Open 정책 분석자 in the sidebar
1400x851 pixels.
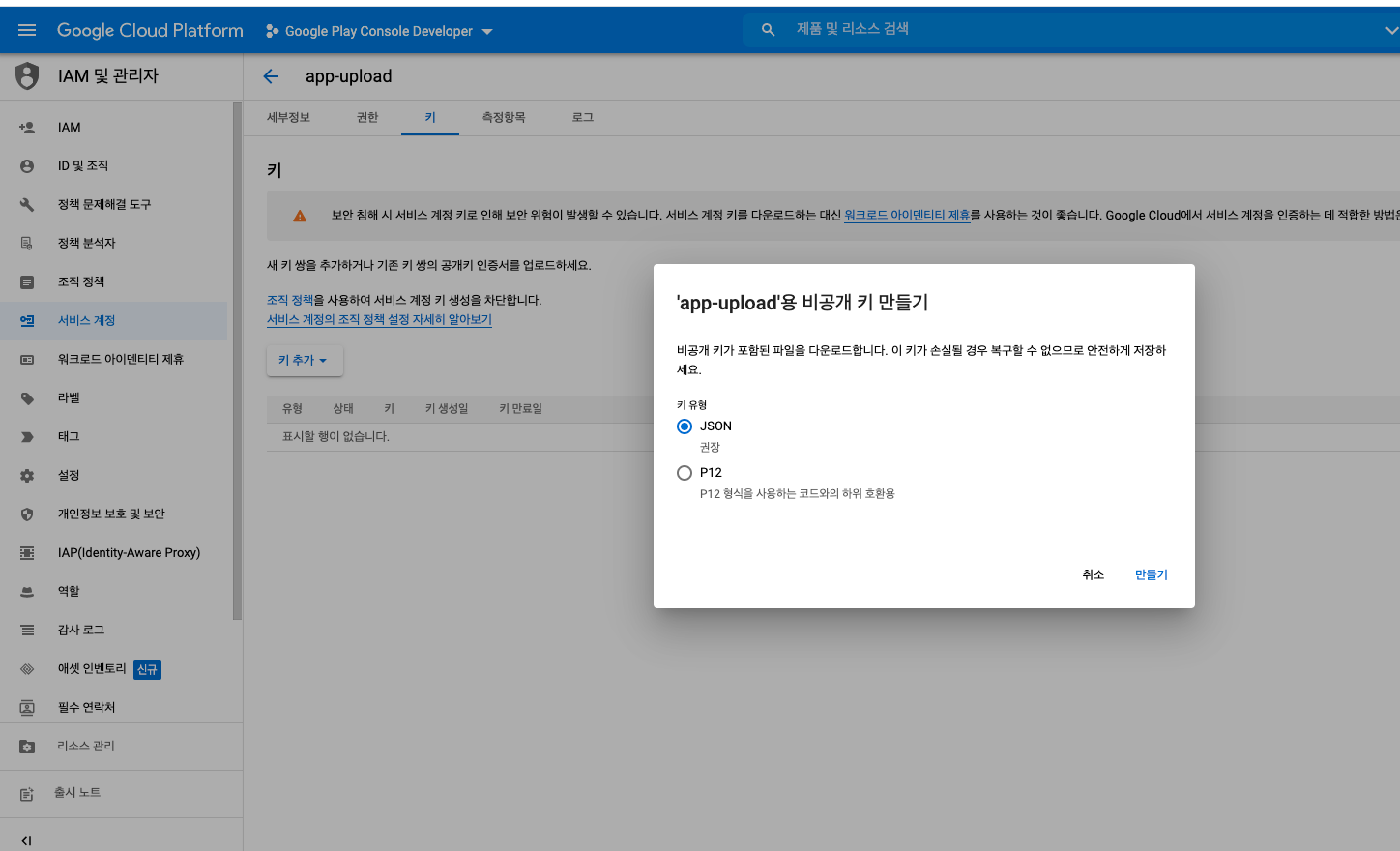[114, 243]
